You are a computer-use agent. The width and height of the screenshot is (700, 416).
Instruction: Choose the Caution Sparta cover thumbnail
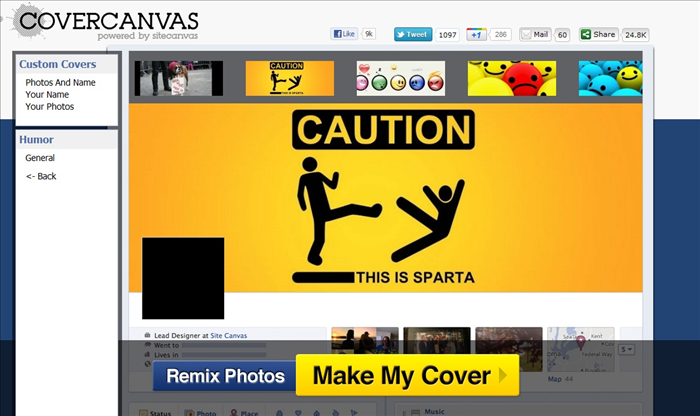click(290, 78)
